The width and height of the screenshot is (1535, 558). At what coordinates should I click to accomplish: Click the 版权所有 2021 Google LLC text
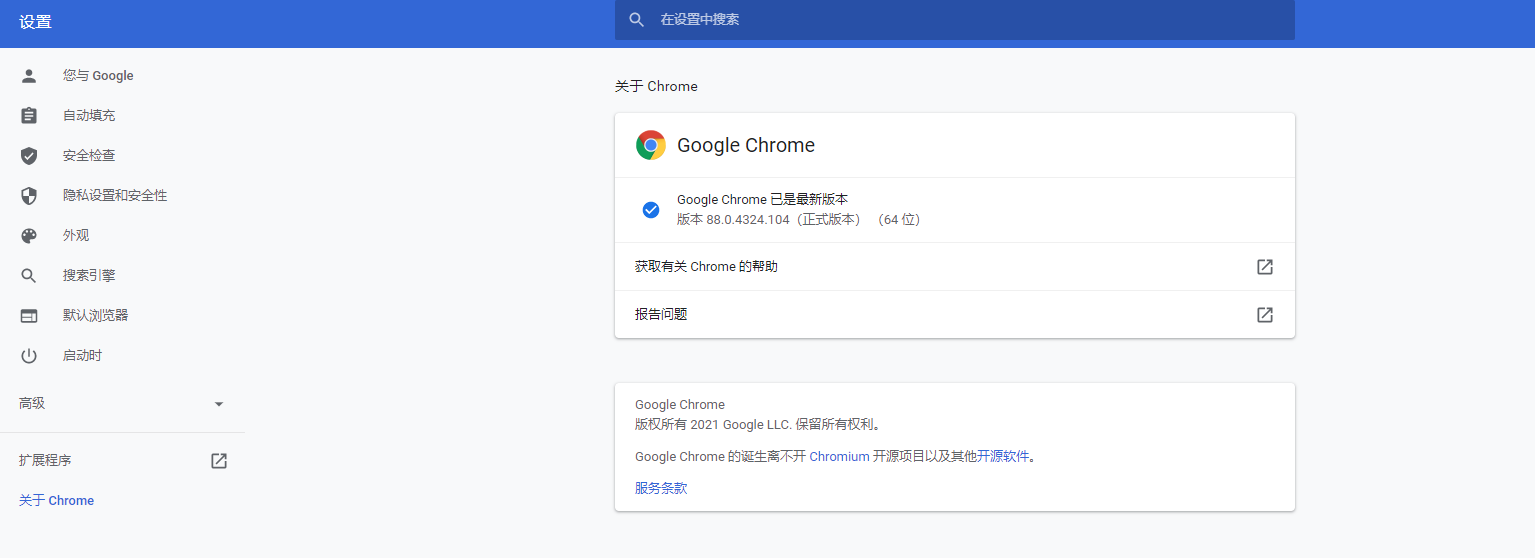(x=760, y=425)
